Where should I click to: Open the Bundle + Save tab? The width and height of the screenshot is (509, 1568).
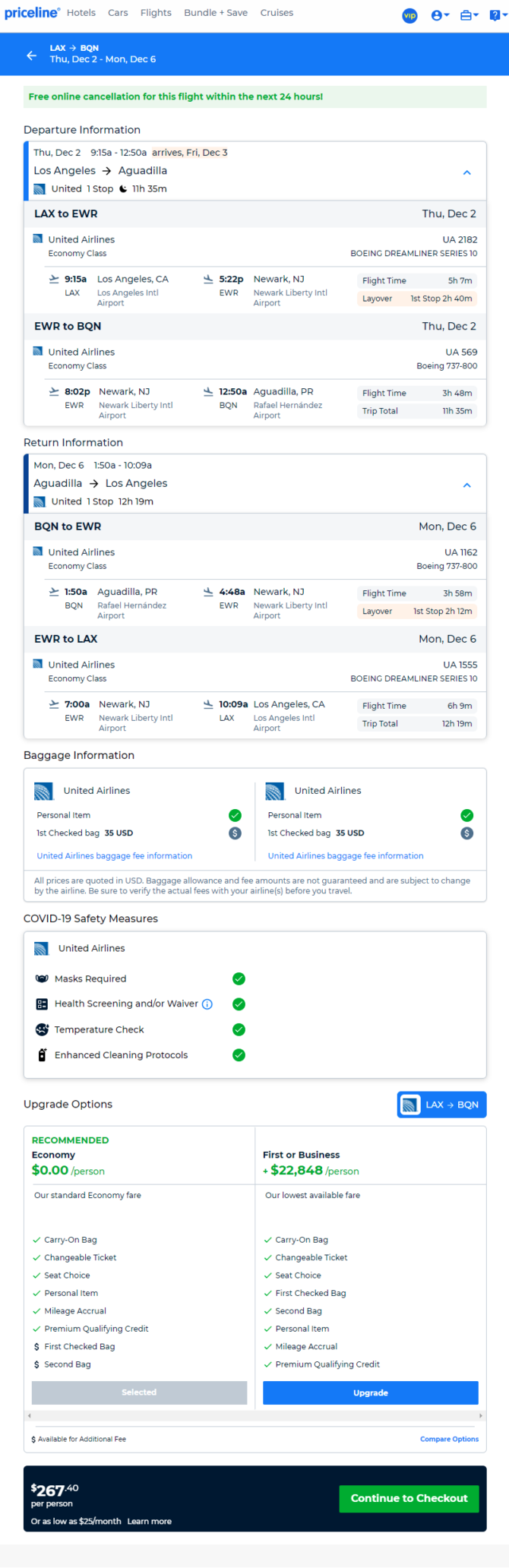tap(216, 13)
